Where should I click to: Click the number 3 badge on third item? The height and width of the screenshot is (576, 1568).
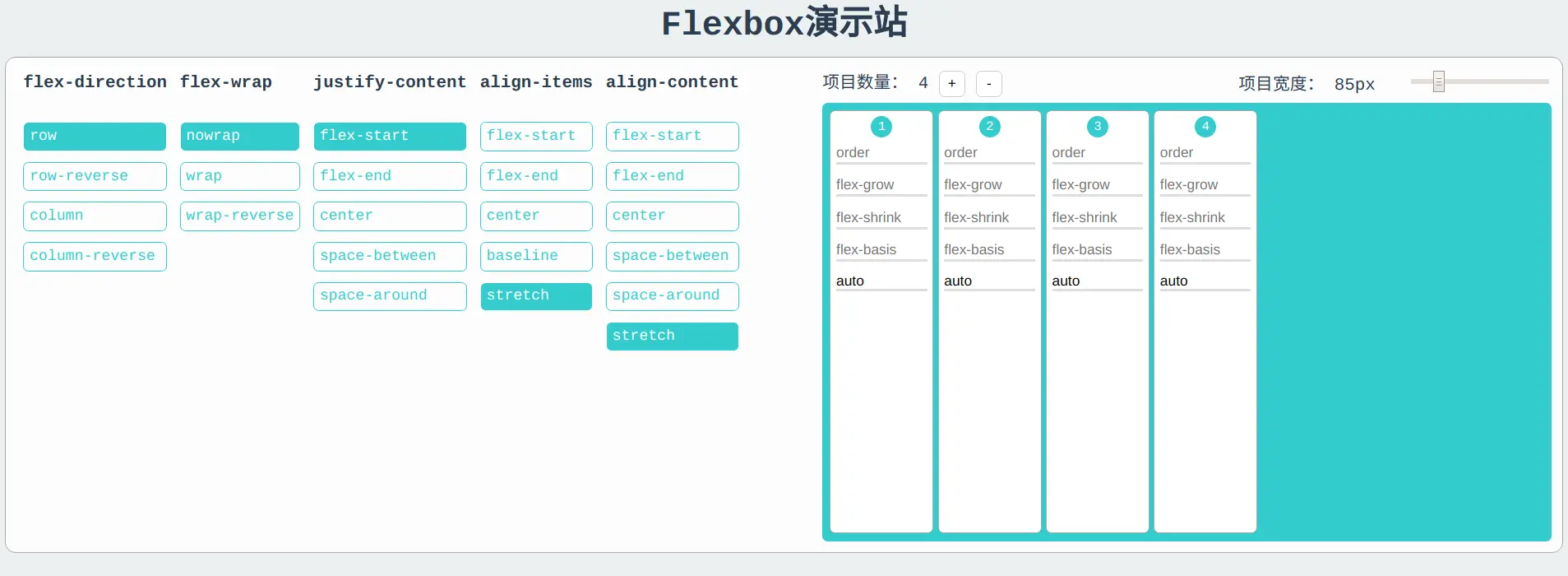(1097, 126)
